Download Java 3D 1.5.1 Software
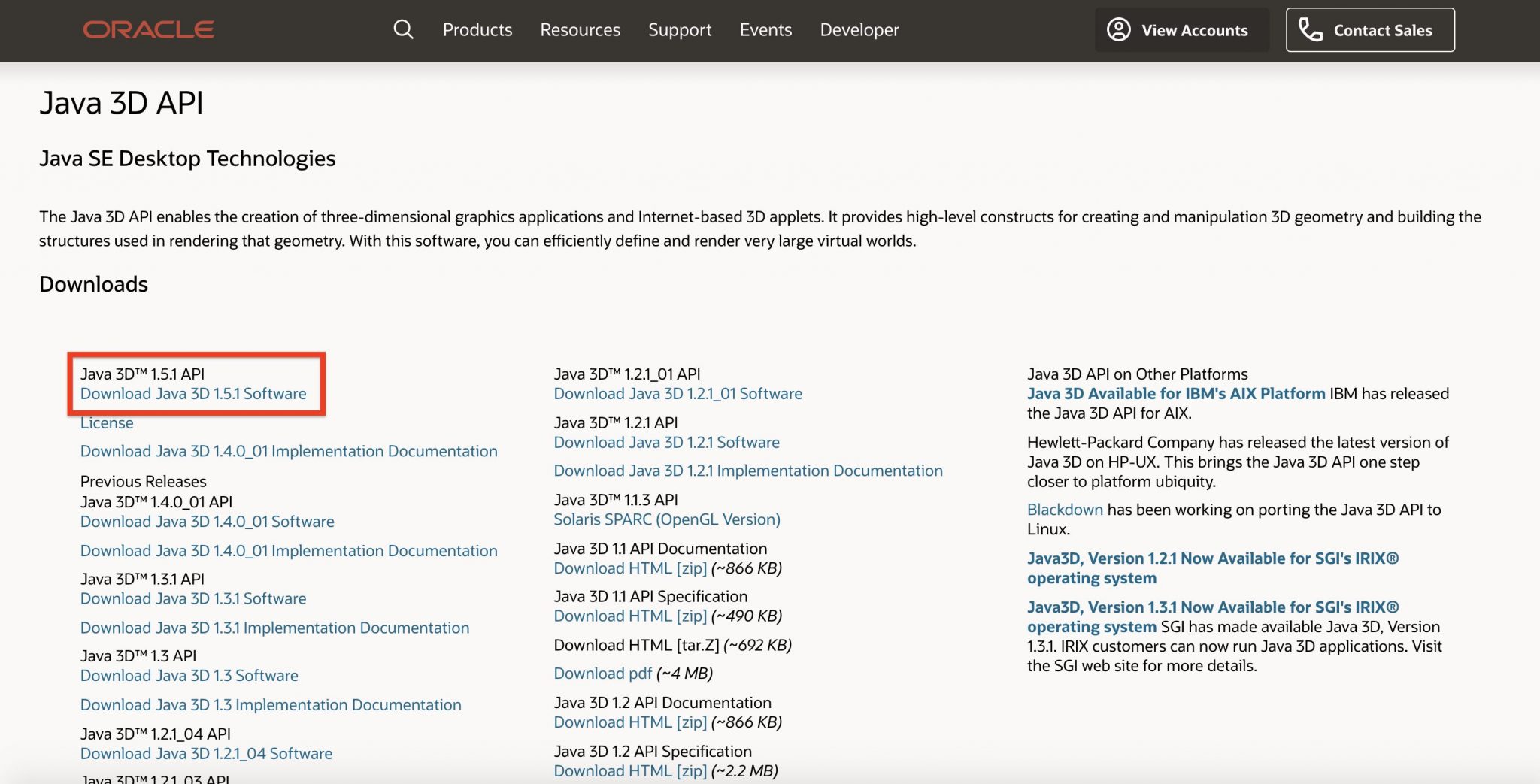The image size is (1540, 784). (x=193, y=394)
